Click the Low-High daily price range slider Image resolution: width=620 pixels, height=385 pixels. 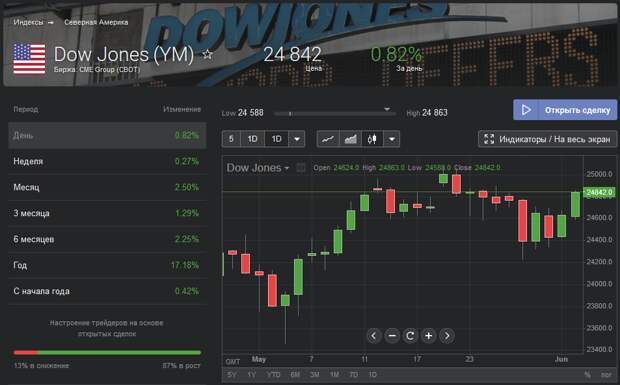coord(335,113)
